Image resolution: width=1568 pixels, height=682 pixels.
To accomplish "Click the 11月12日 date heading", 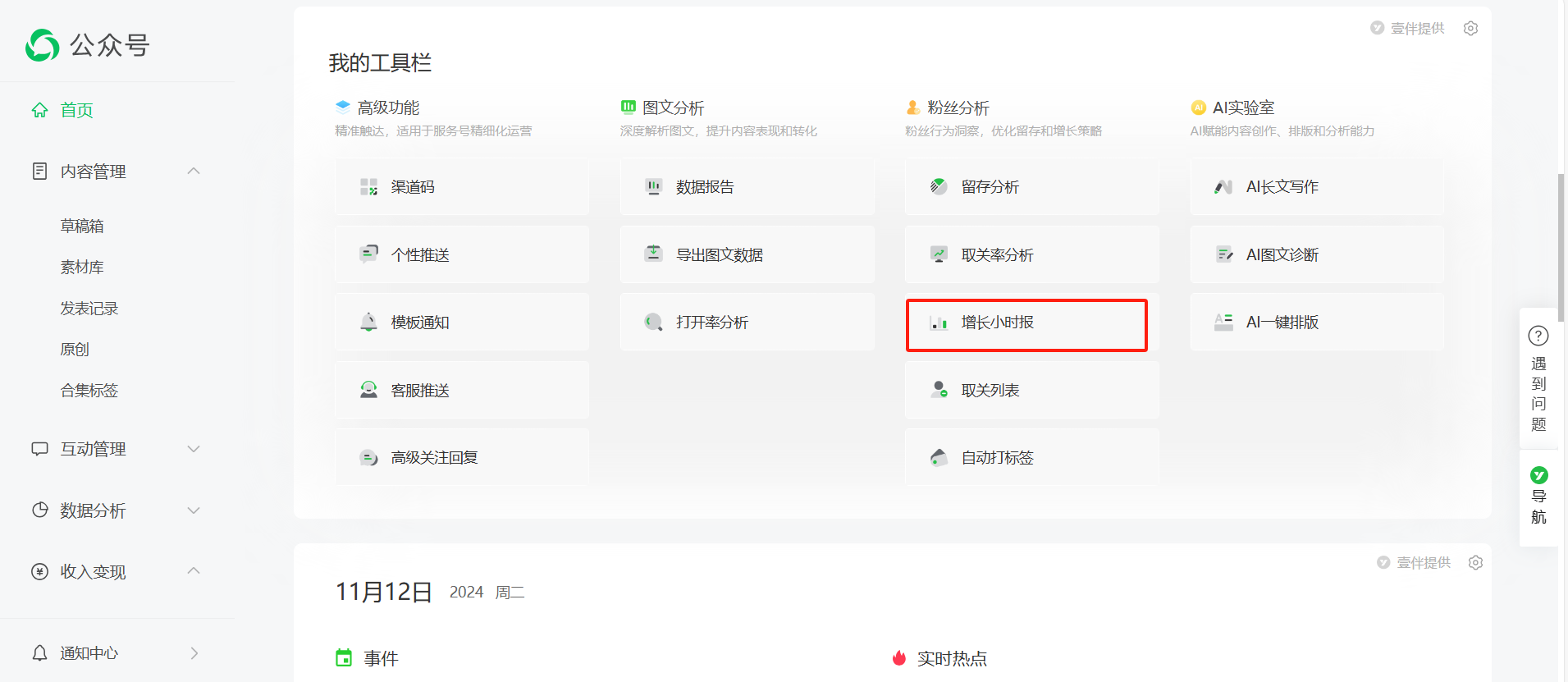I will [x=384, y=592].
